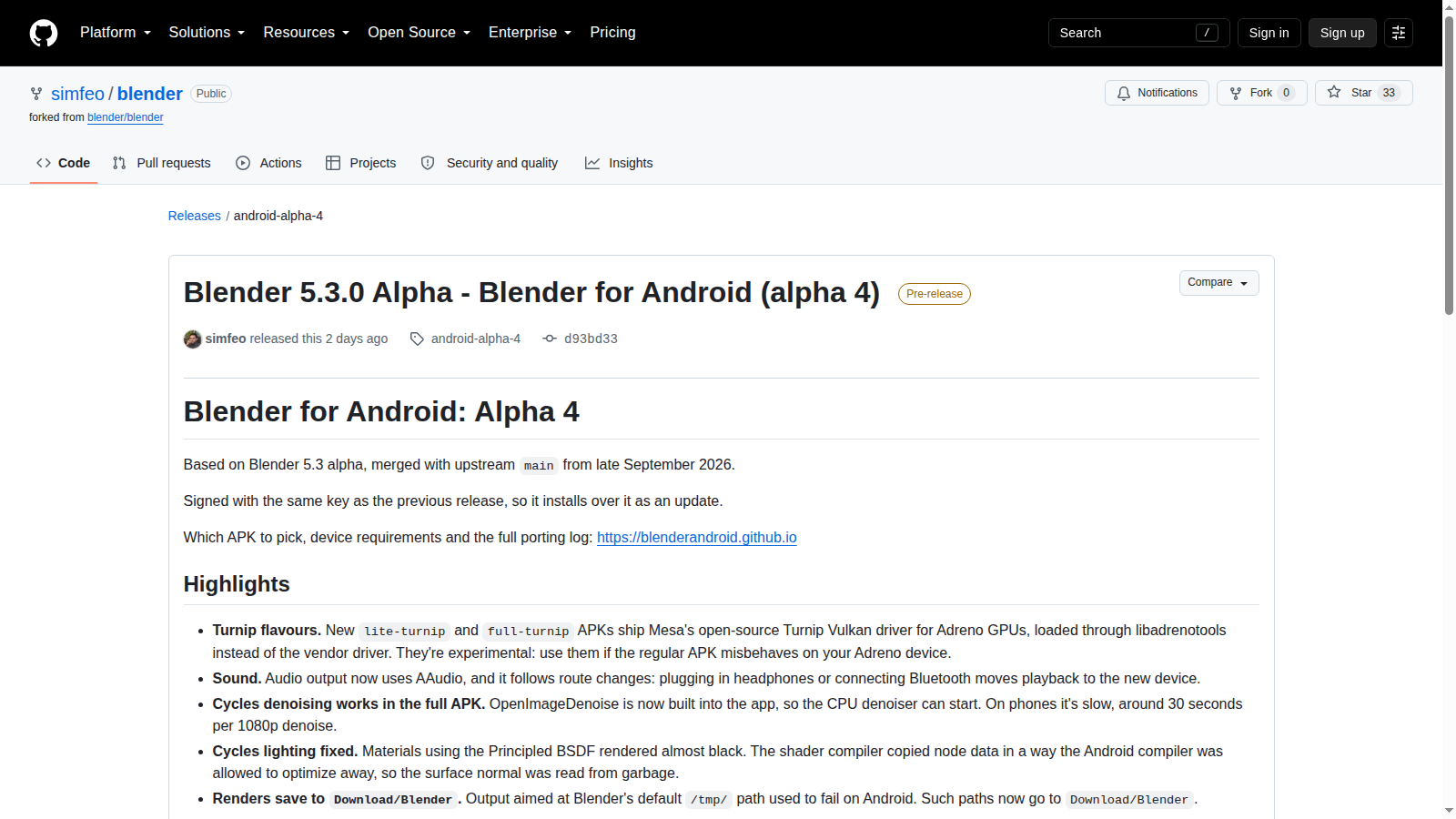Click the lite-turnip code text
The width and height of the screenshot is (1456, 819).
pyautogui.click(x=405, y=632)
